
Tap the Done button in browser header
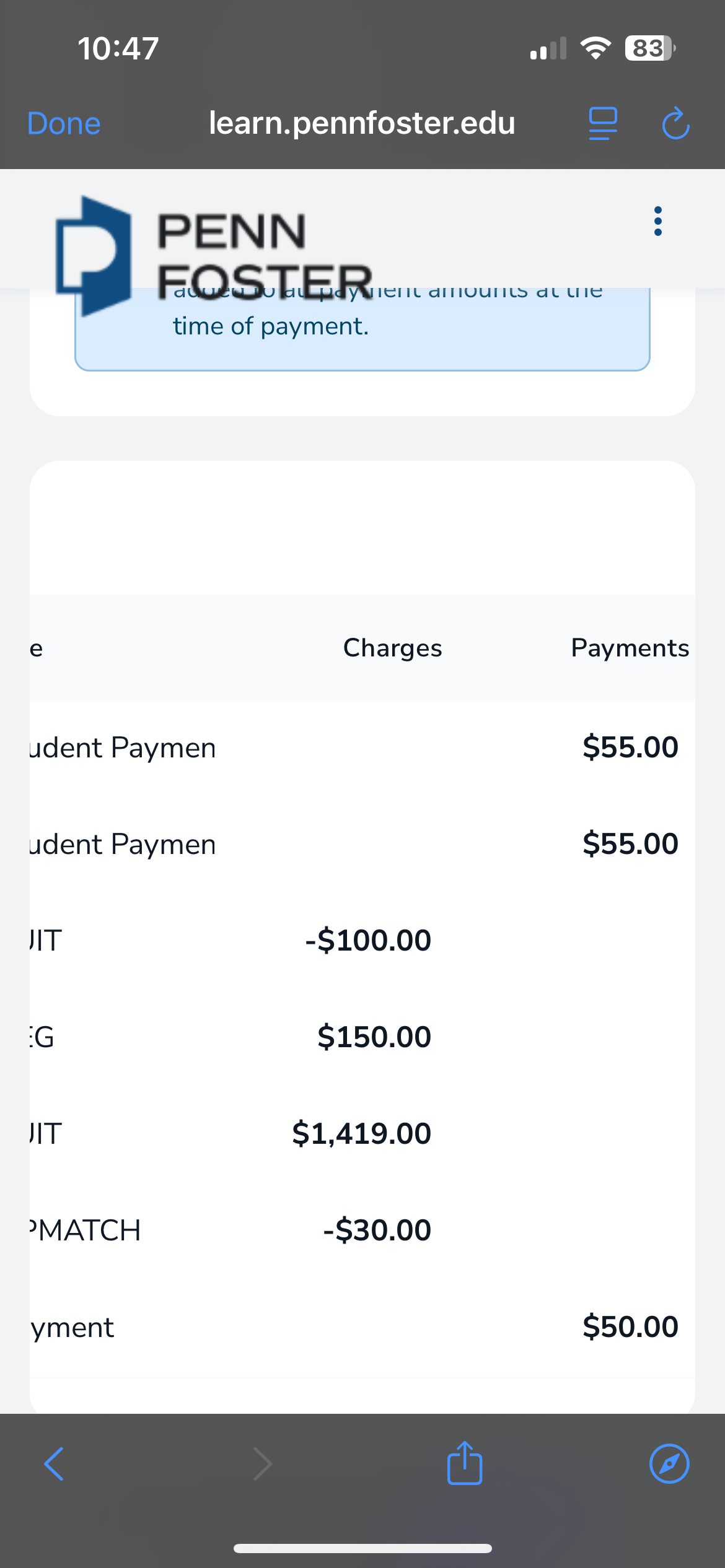[x=64, y=123]
